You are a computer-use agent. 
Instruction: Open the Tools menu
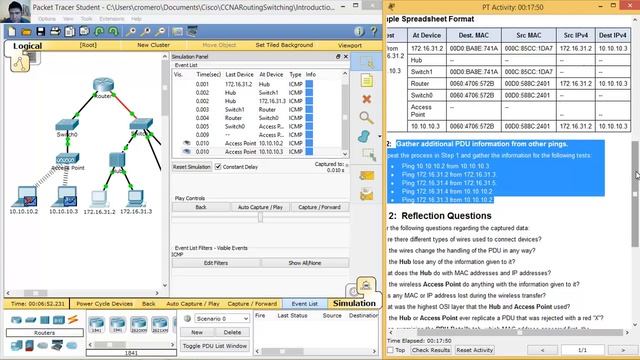(87, 19)
